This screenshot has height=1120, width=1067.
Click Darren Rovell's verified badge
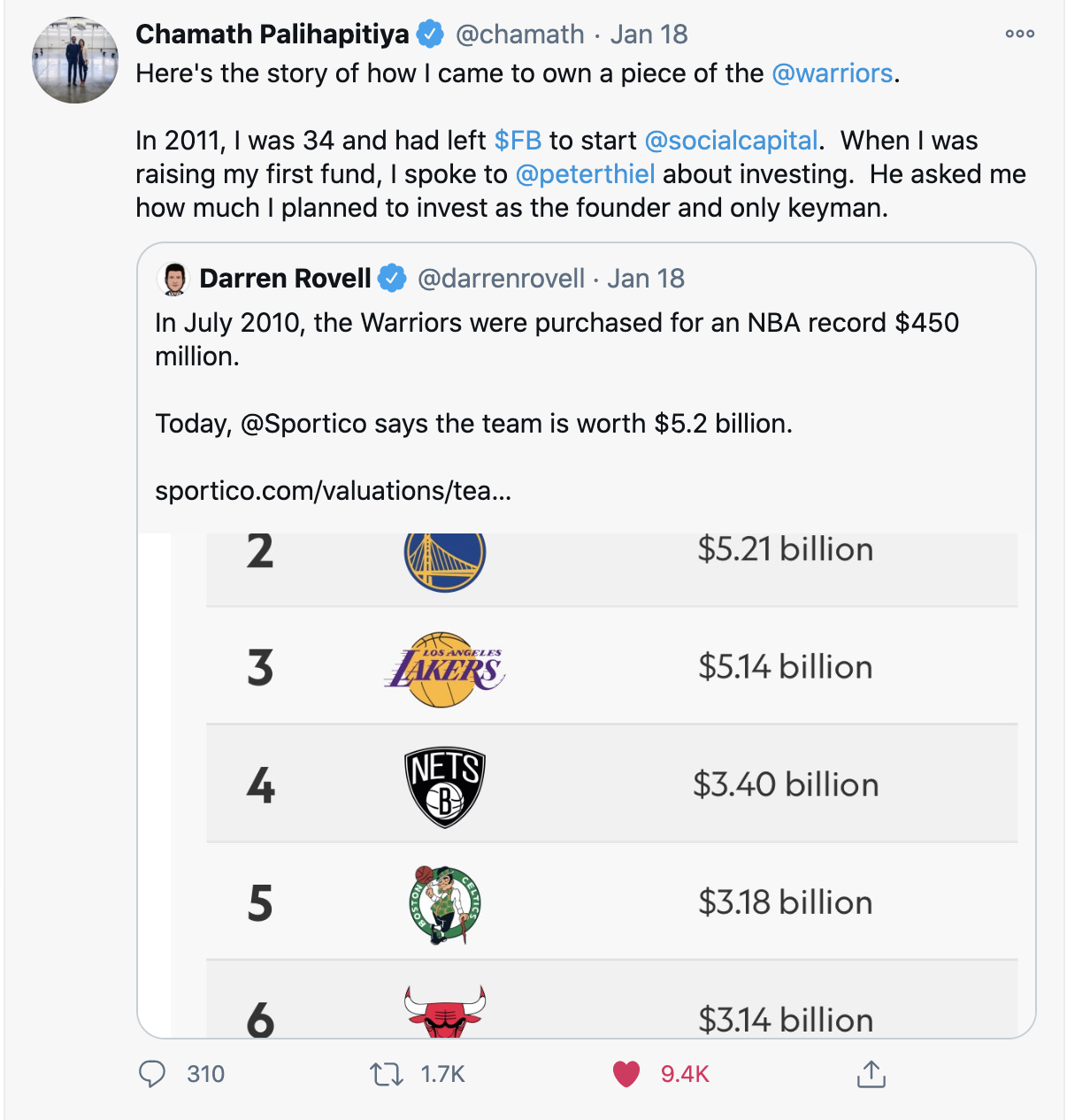[x=393, y=279]
